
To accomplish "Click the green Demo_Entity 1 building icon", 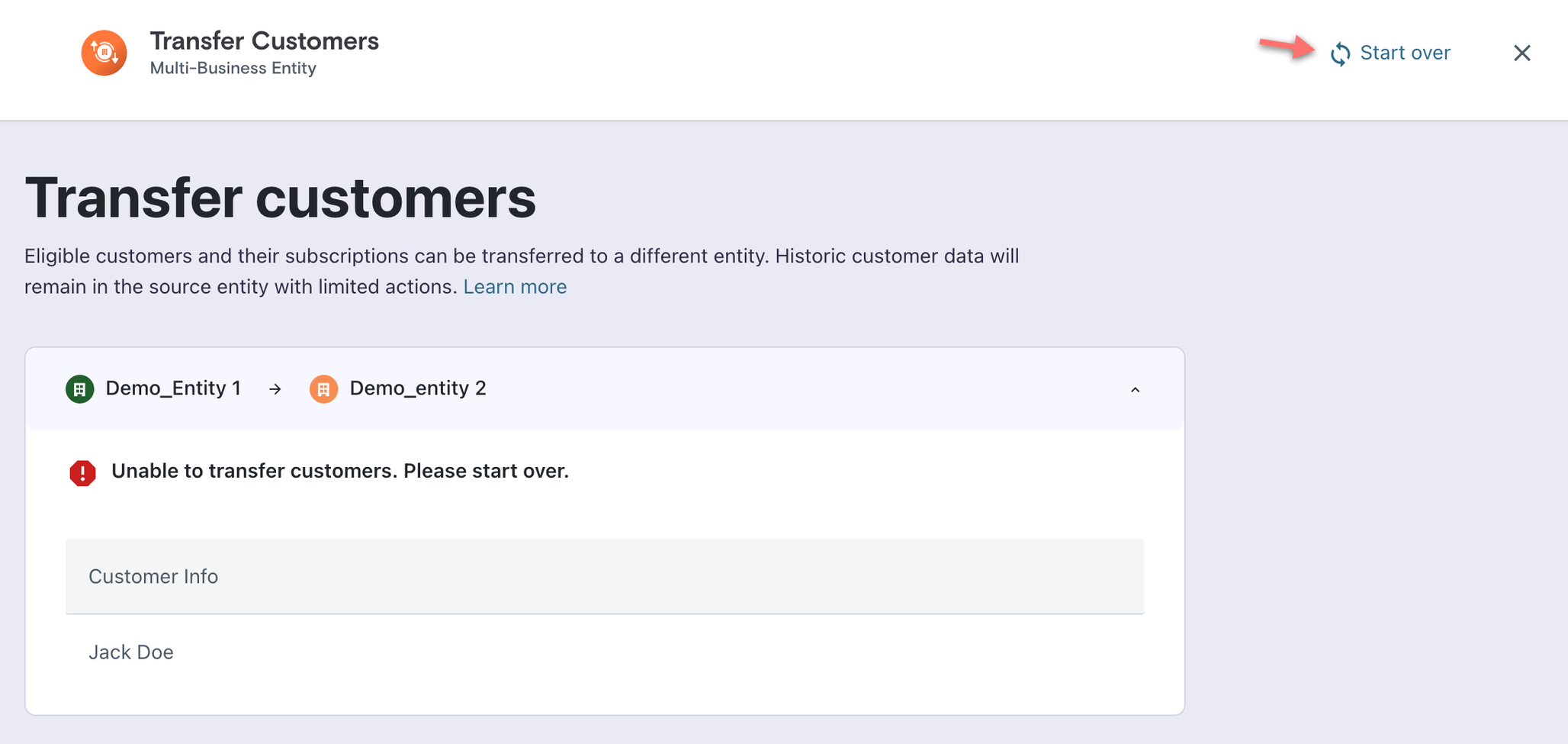I will pos(80,389).
